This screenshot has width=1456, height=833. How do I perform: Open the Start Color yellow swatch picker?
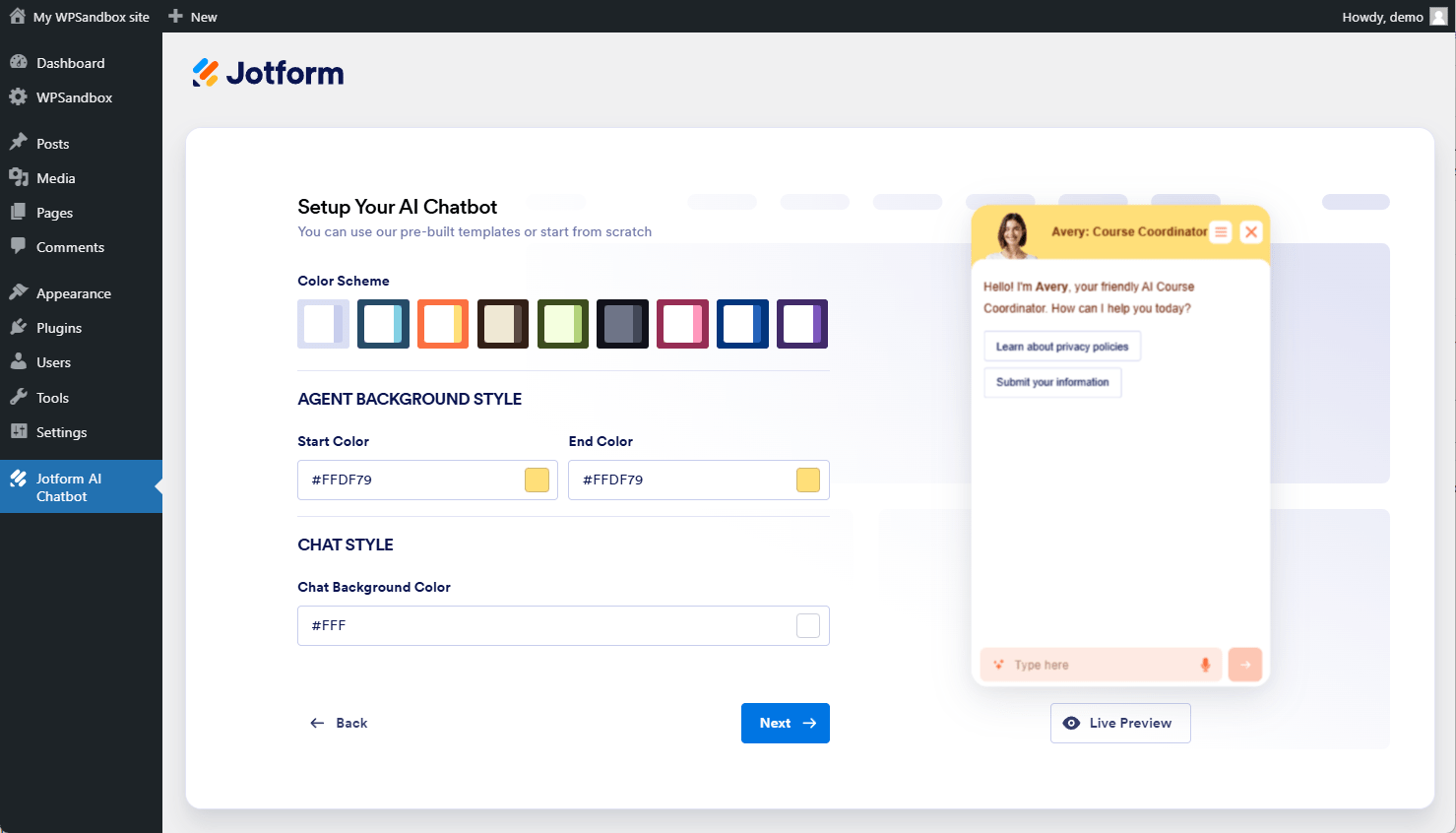tap(537, 480)
